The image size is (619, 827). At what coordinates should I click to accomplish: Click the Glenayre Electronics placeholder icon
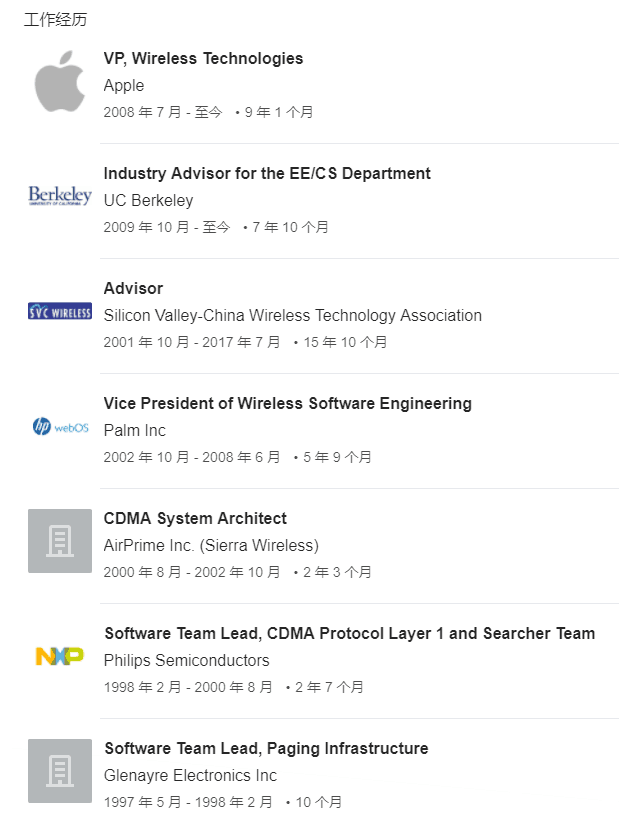pyautogui.click(x=60, y=771)
